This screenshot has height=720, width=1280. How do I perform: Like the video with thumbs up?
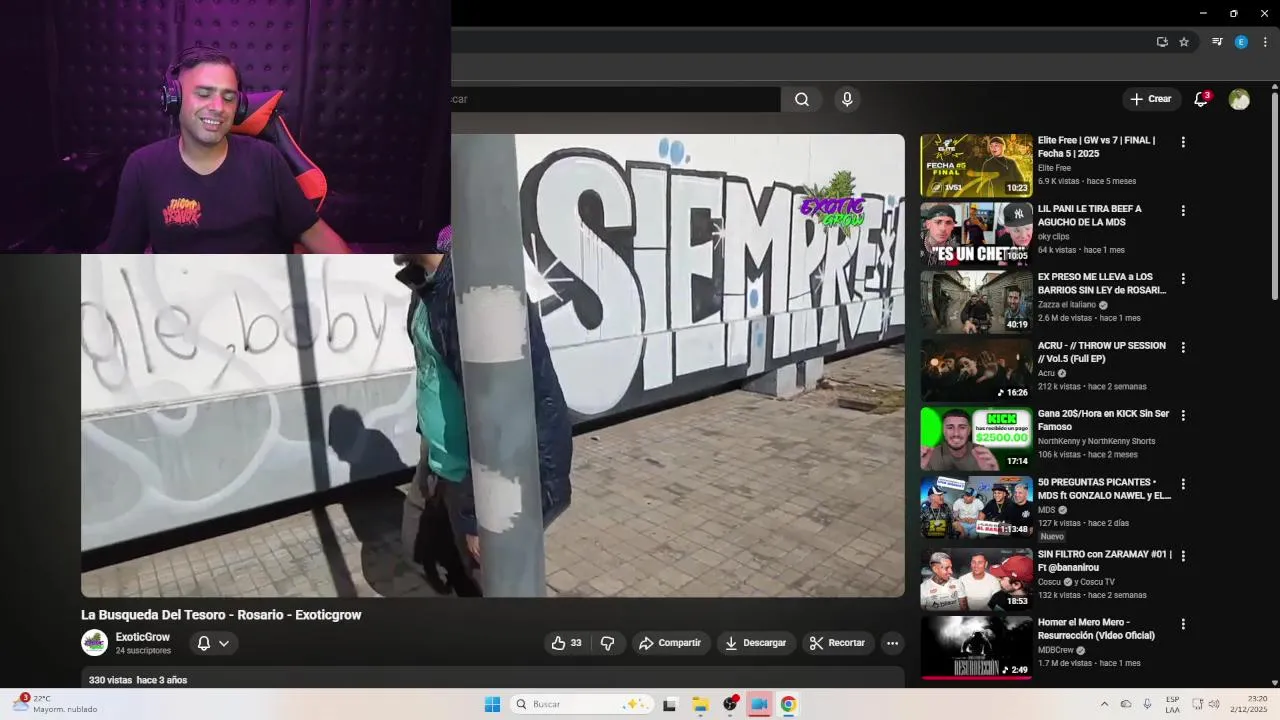tap(566, 643)
